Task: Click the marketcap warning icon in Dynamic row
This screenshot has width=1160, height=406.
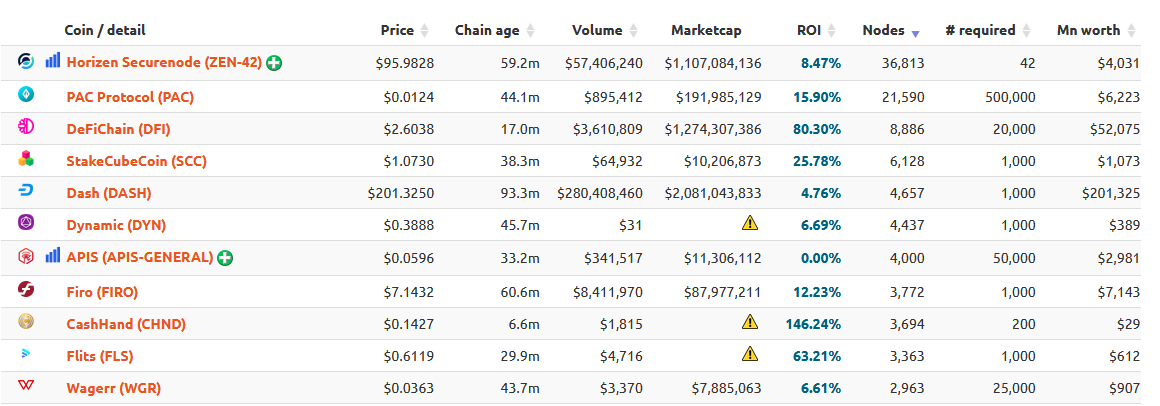Action: [750, 222]
